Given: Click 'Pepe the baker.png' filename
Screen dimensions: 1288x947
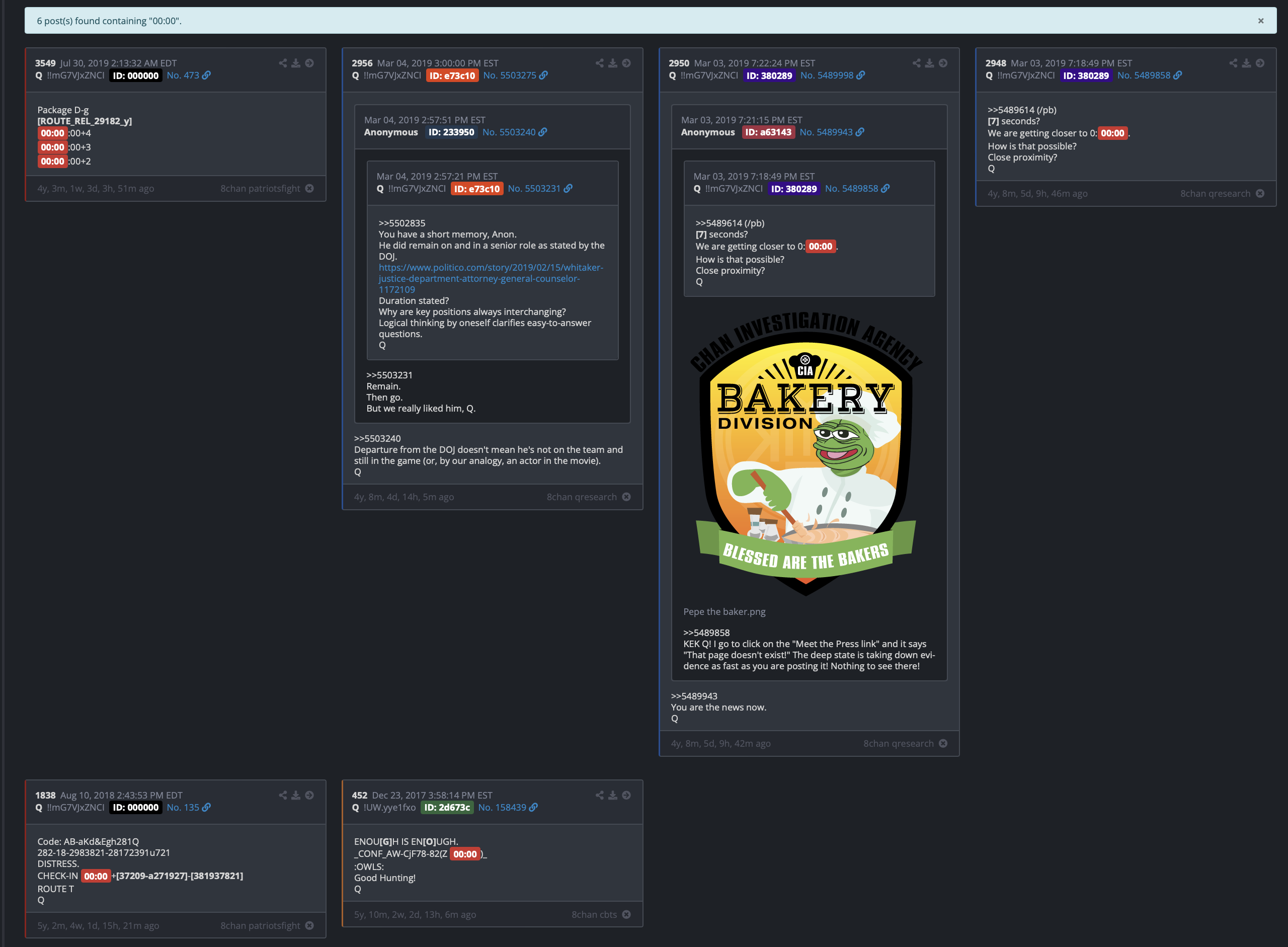Looking at the screenshot, I should [725, 611].
